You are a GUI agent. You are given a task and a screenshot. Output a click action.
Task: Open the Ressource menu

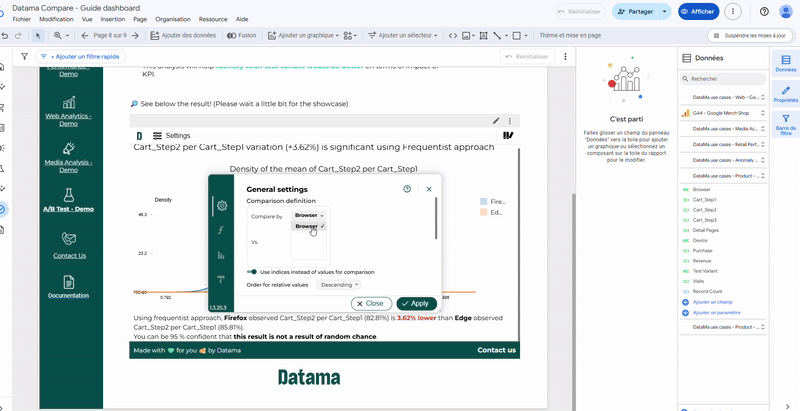click(213, 19)
